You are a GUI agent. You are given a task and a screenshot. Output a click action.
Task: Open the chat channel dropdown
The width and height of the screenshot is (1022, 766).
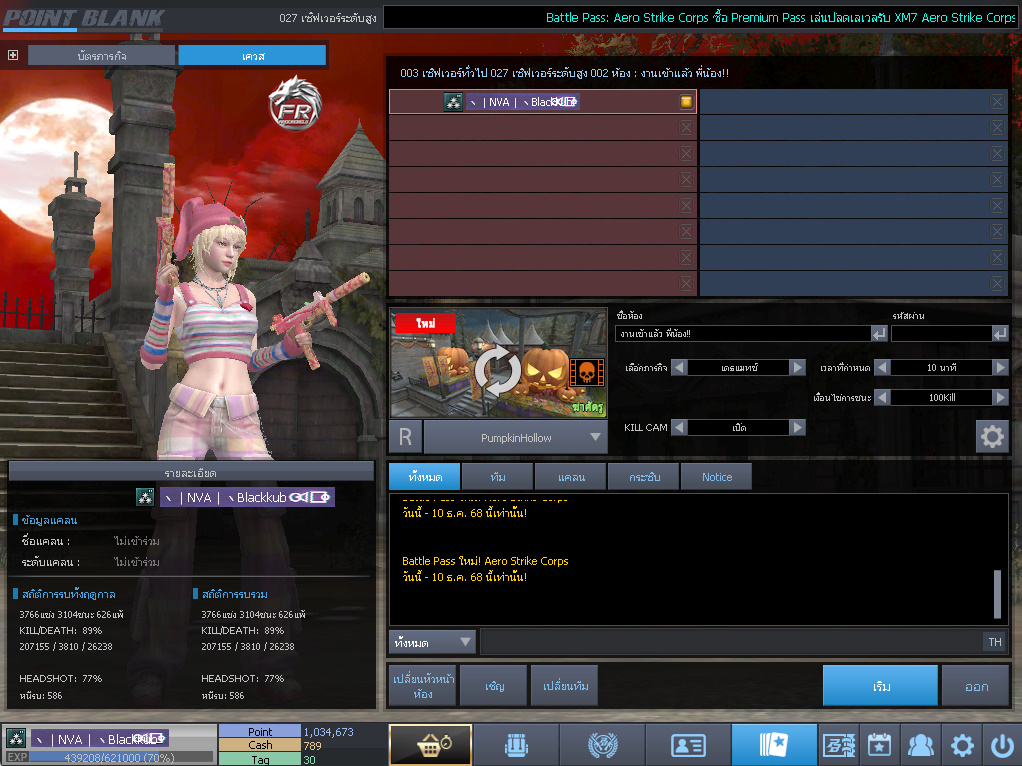pyautogui.click(x=433, y=642)
